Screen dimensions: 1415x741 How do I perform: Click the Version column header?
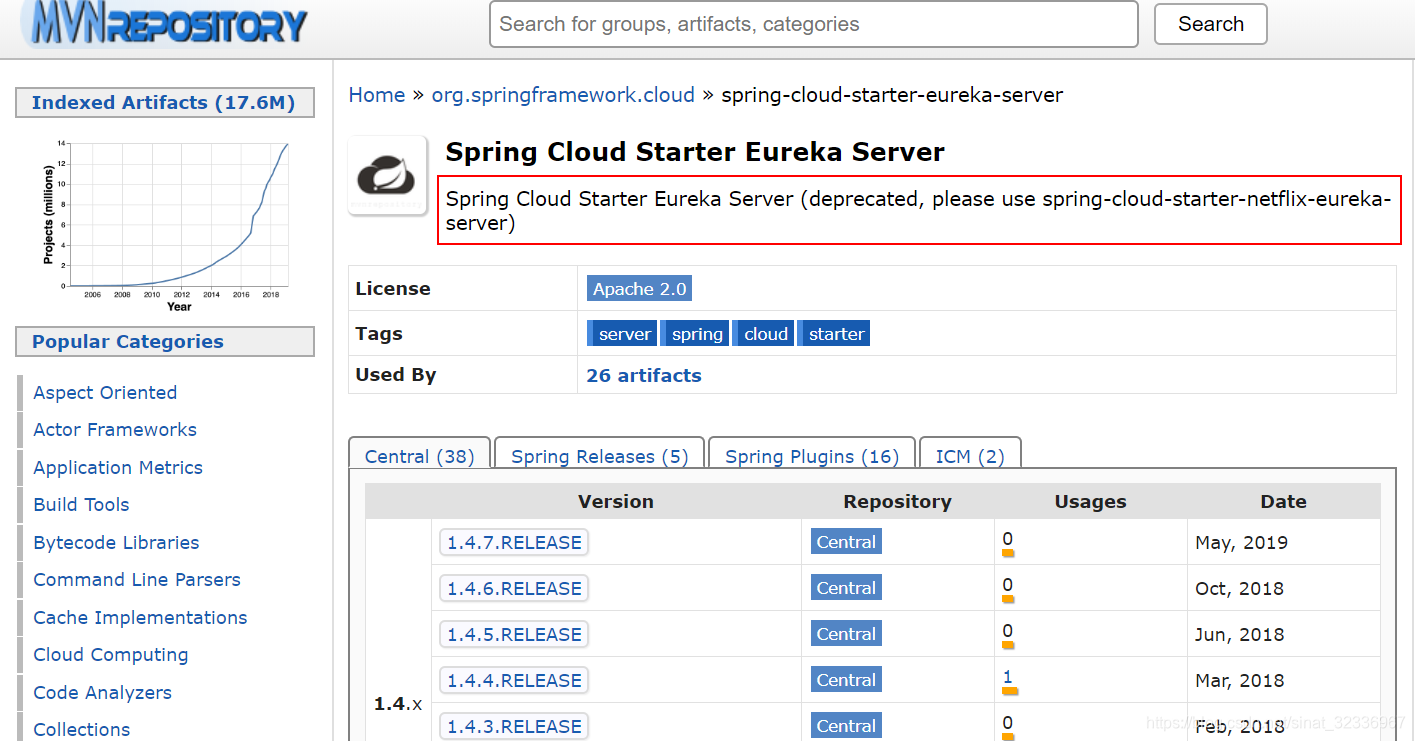pos(616,502)
